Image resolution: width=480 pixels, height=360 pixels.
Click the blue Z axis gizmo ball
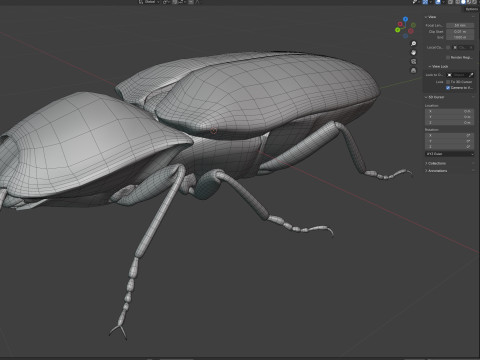click(405, 19)
